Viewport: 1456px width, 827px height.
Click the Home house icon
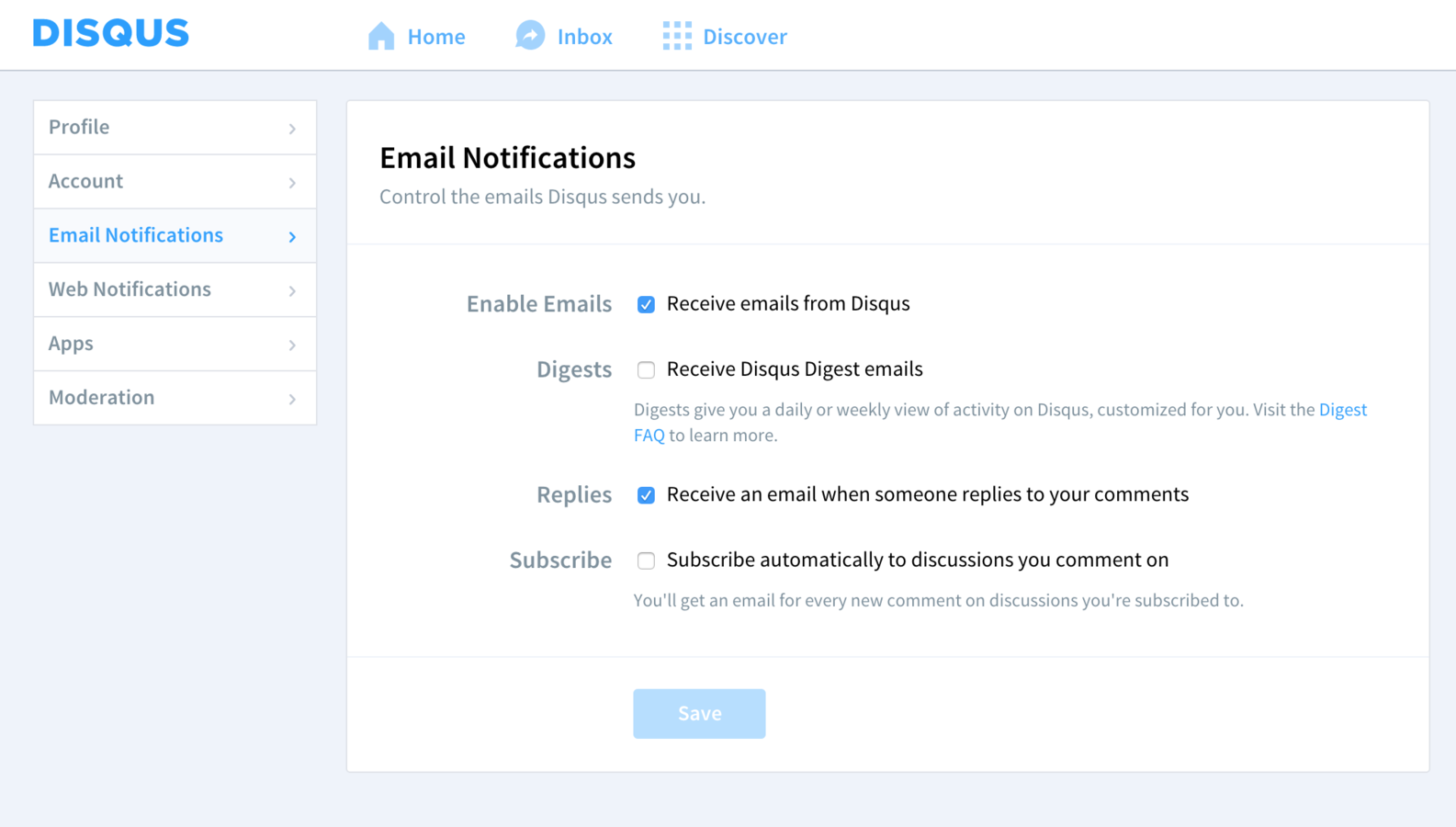381,36
